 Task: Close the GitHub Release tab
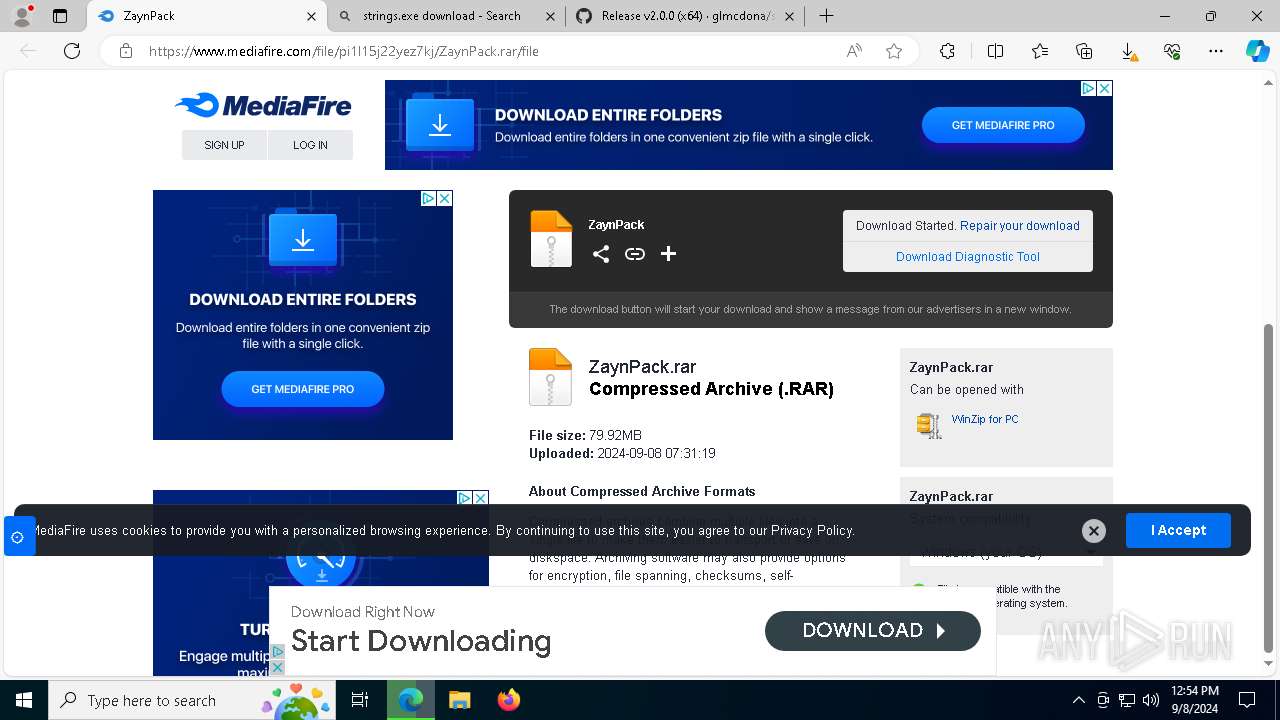point(789,16)
